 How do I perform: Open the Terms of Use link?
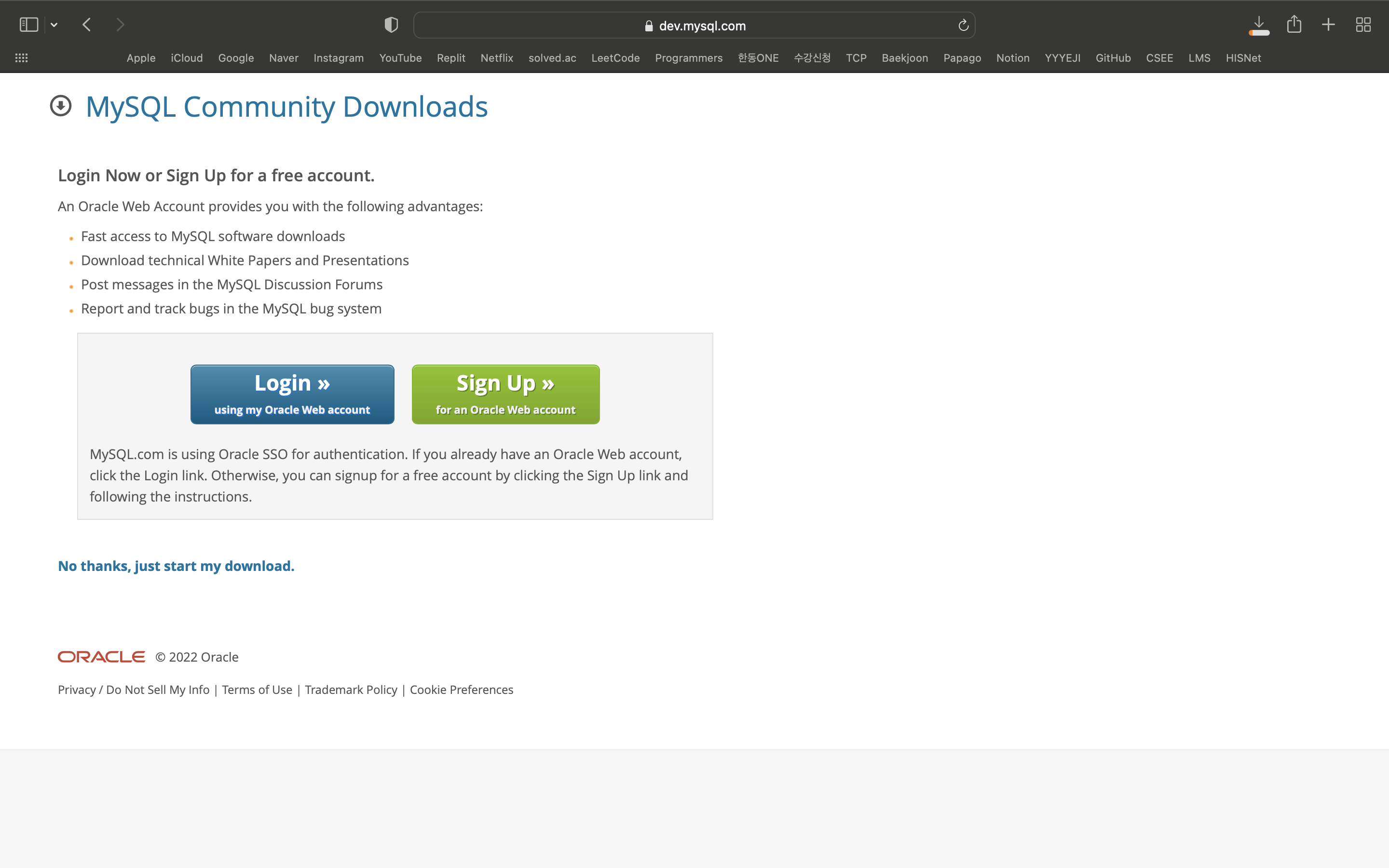pyautogui.click(x=257, y=690)
